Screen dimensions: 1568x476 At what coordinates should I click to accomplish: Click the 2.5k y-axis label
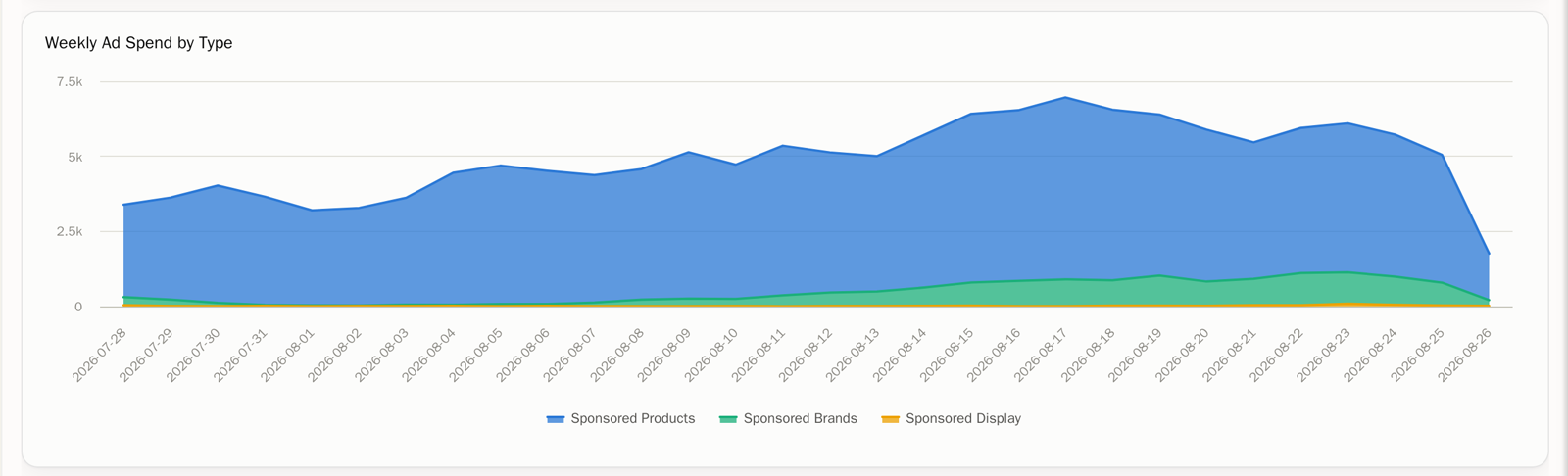[70, 231]
